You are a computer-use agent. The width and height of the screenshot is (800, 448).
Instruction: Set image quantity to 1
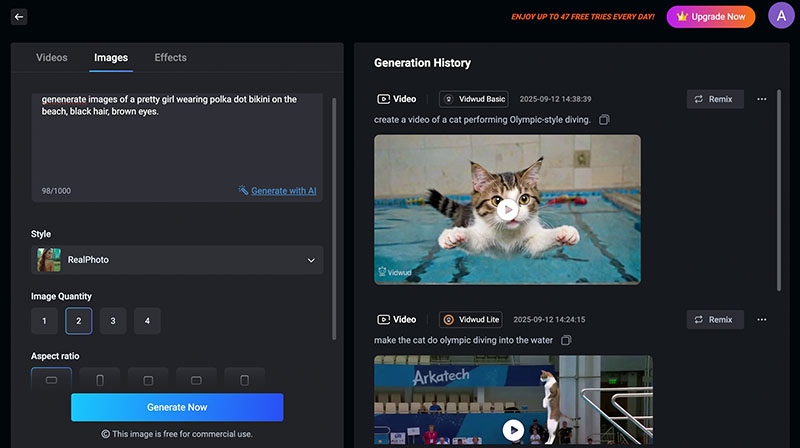click(44, 321)
